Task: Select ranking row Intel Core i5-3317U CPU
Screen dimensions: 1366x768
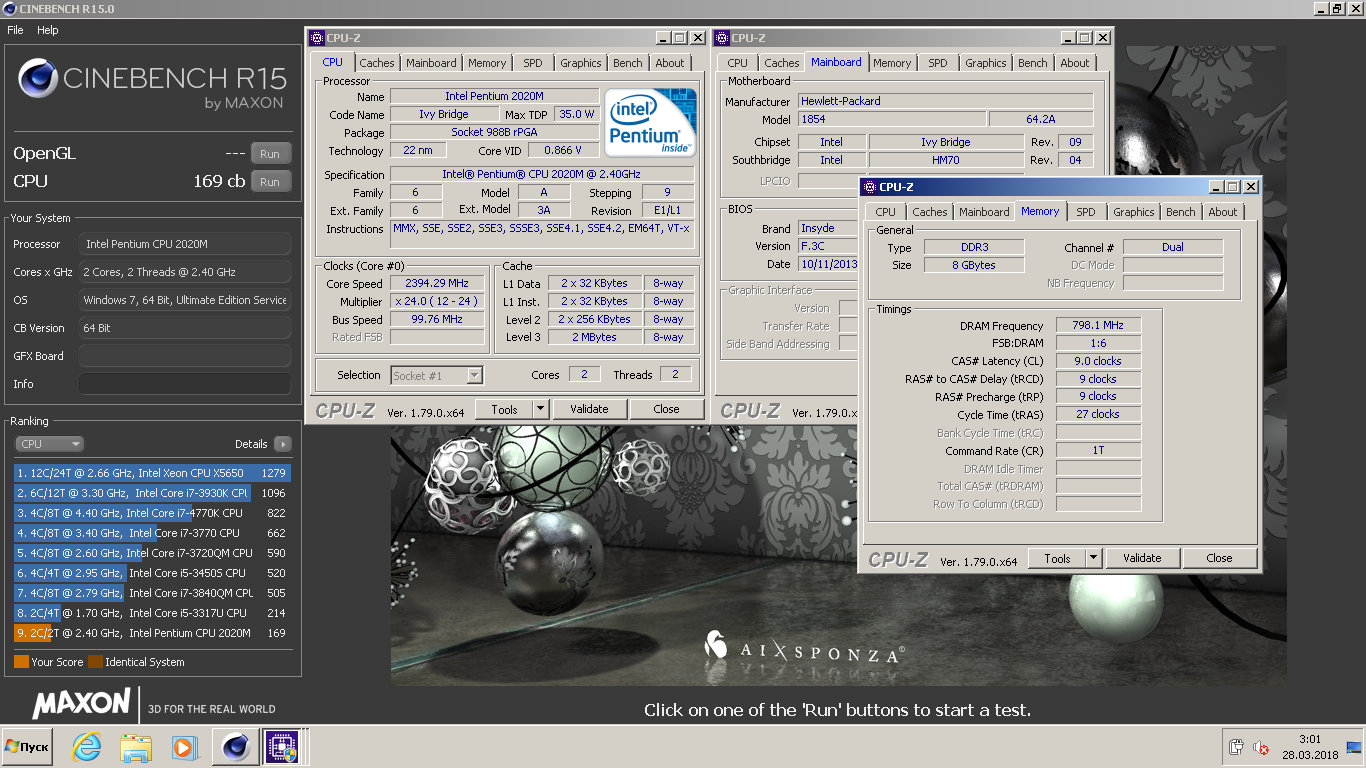Action: click(x=152, y=613)
